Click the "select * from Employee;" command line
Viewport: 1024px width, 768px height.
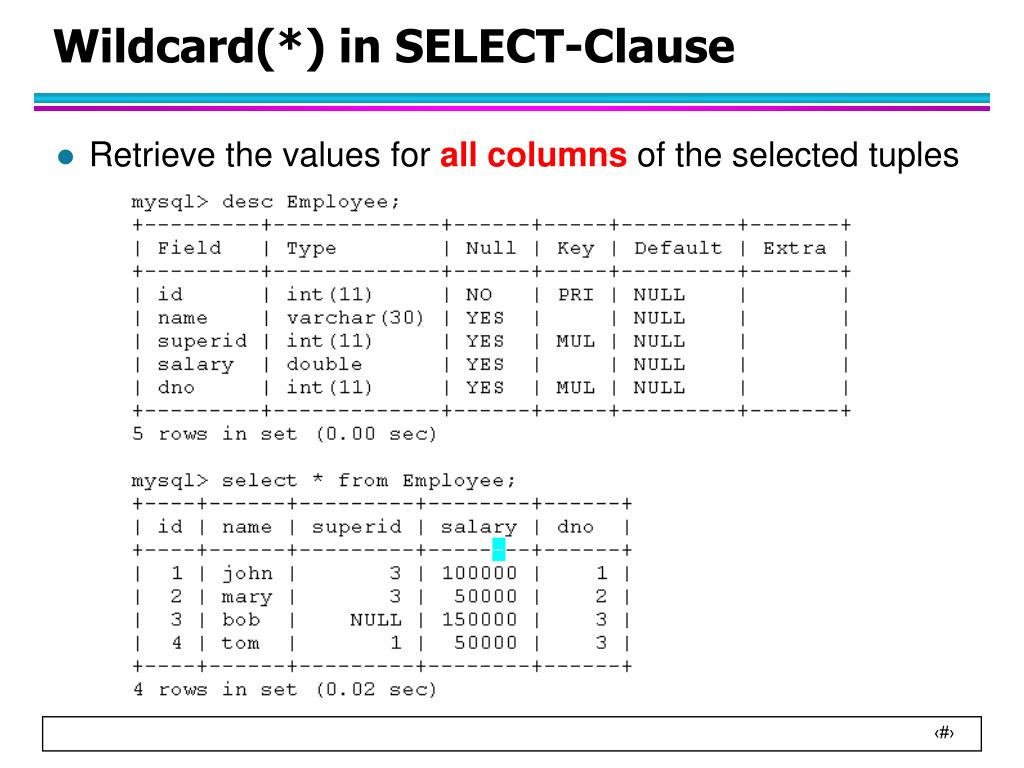click(323, 481)
